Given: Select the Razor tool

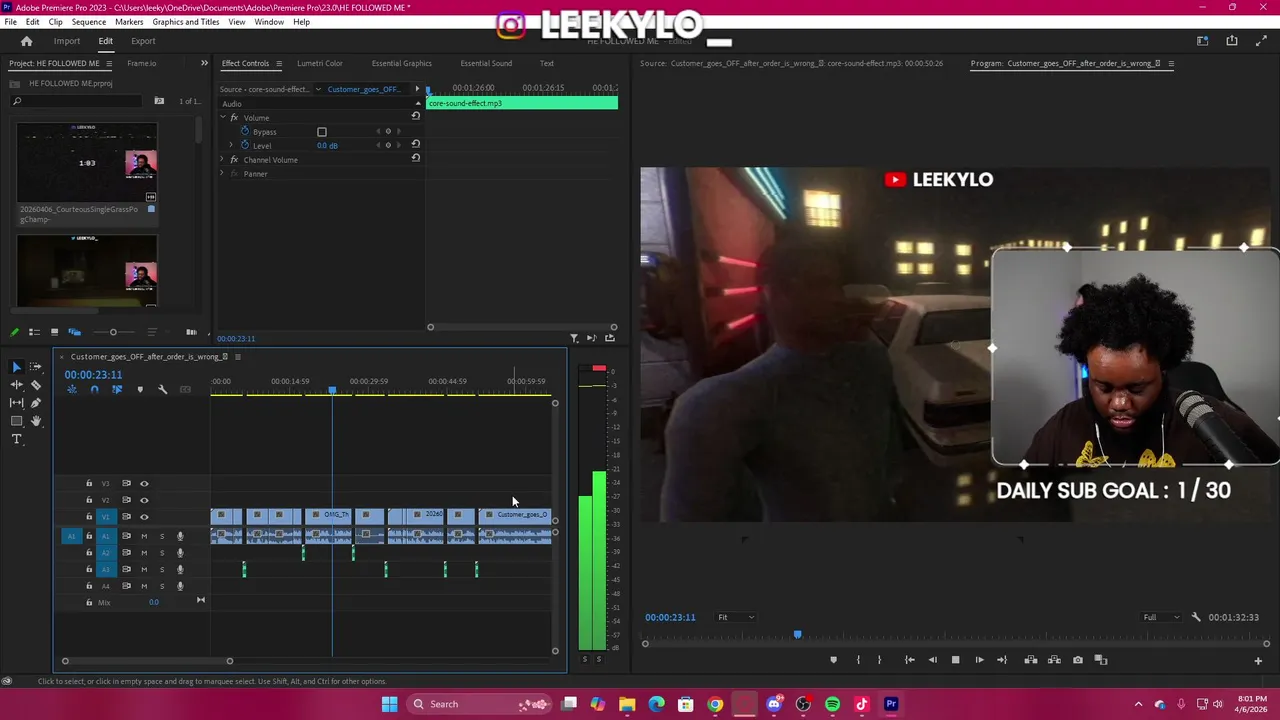Looking at the screenshot, I should coord(35,385).
